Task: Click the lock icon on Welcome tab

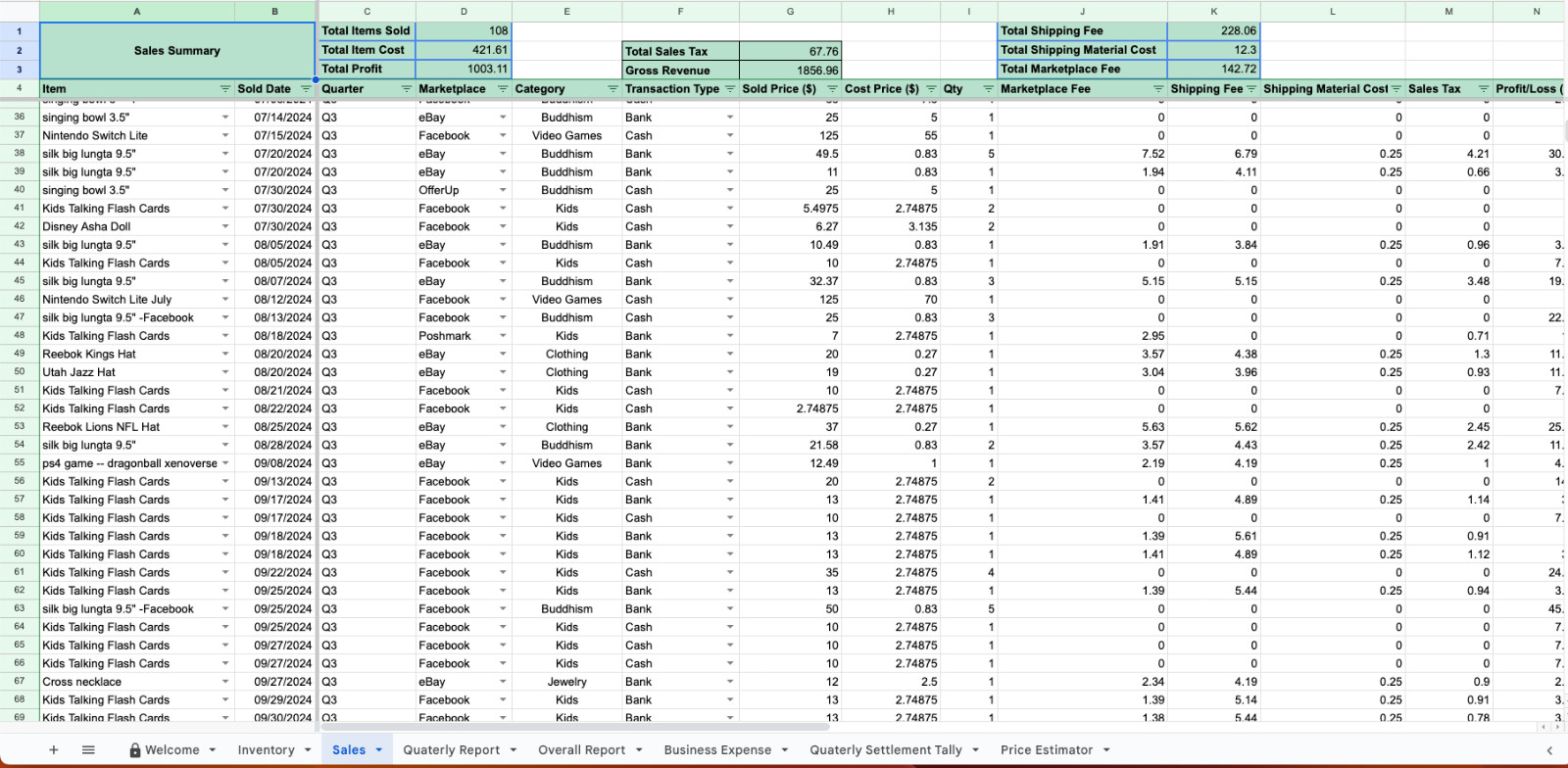Action: pyautogui.click(x=135, y=749)
